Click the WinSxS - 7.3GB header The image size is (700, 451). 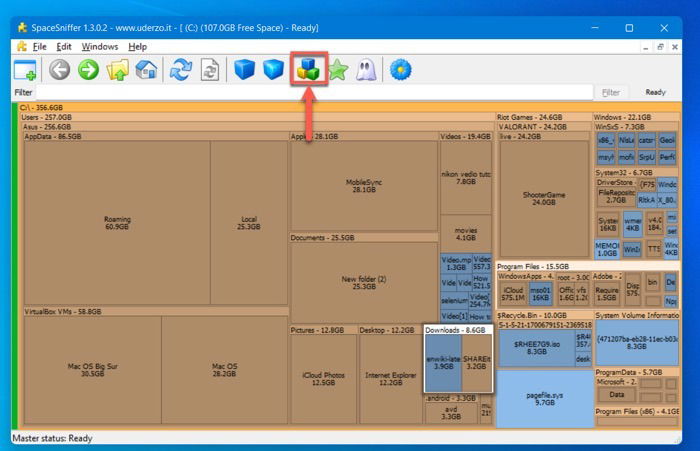637,127
